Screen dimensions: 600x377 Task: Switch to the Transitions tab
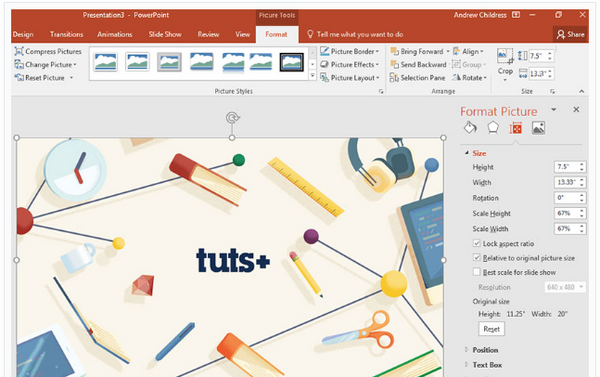(66, 34)
